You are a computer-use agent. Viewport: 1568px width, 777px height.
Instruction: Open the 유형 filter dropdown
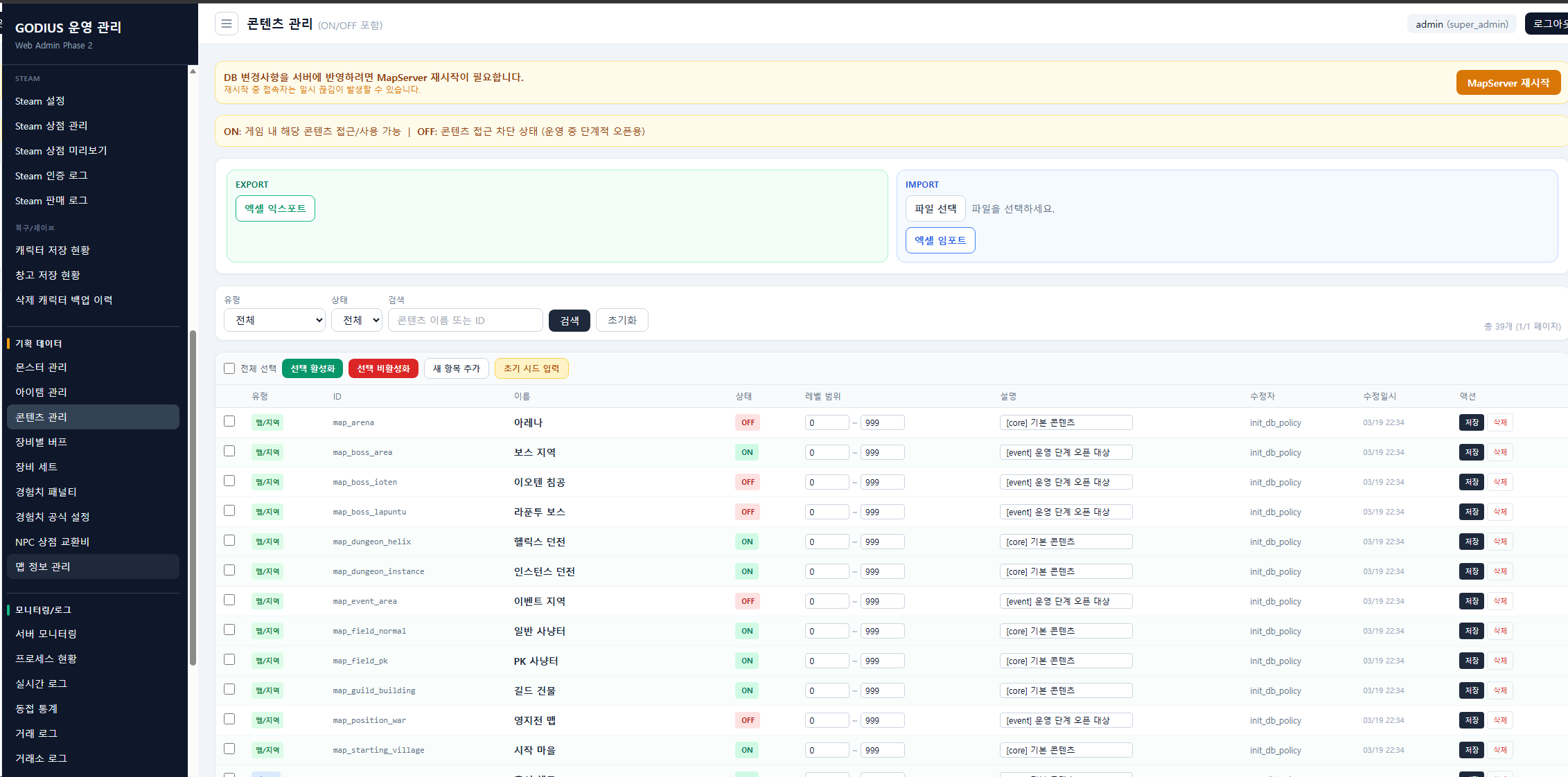(x=274, y=320)
